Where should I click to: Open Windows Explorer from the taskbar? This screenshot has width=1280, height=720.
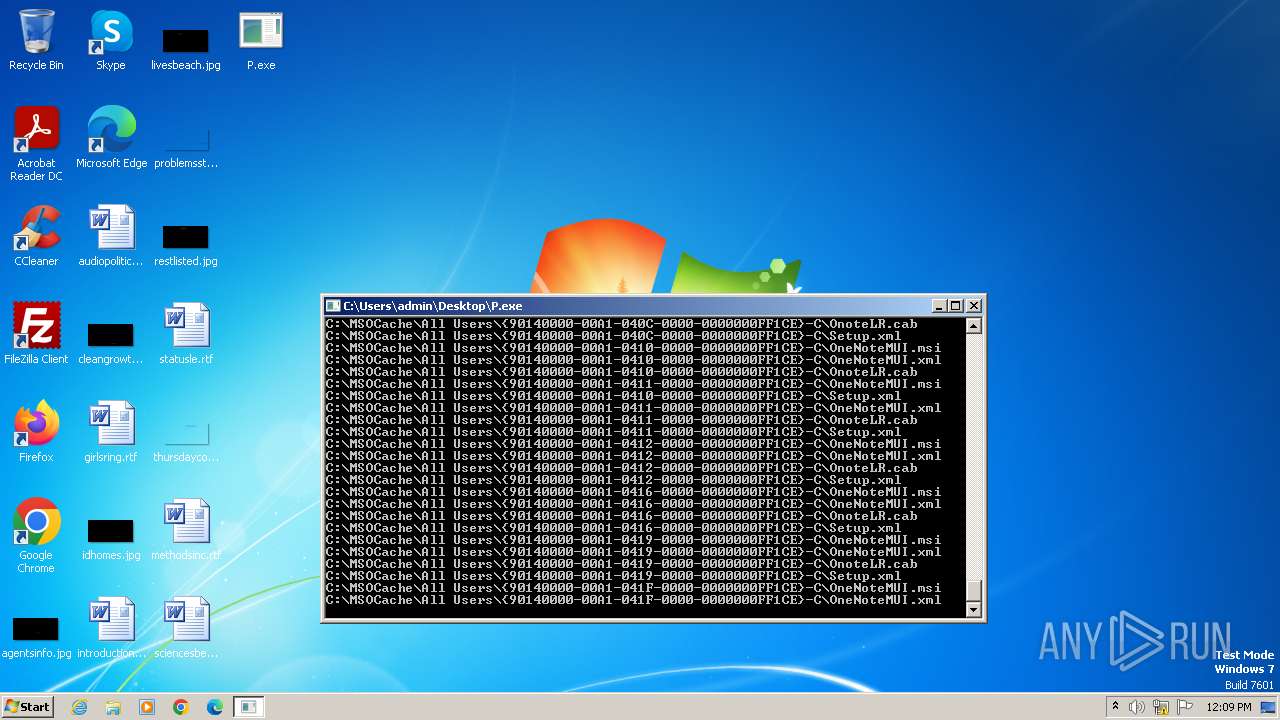coord(113,707)
